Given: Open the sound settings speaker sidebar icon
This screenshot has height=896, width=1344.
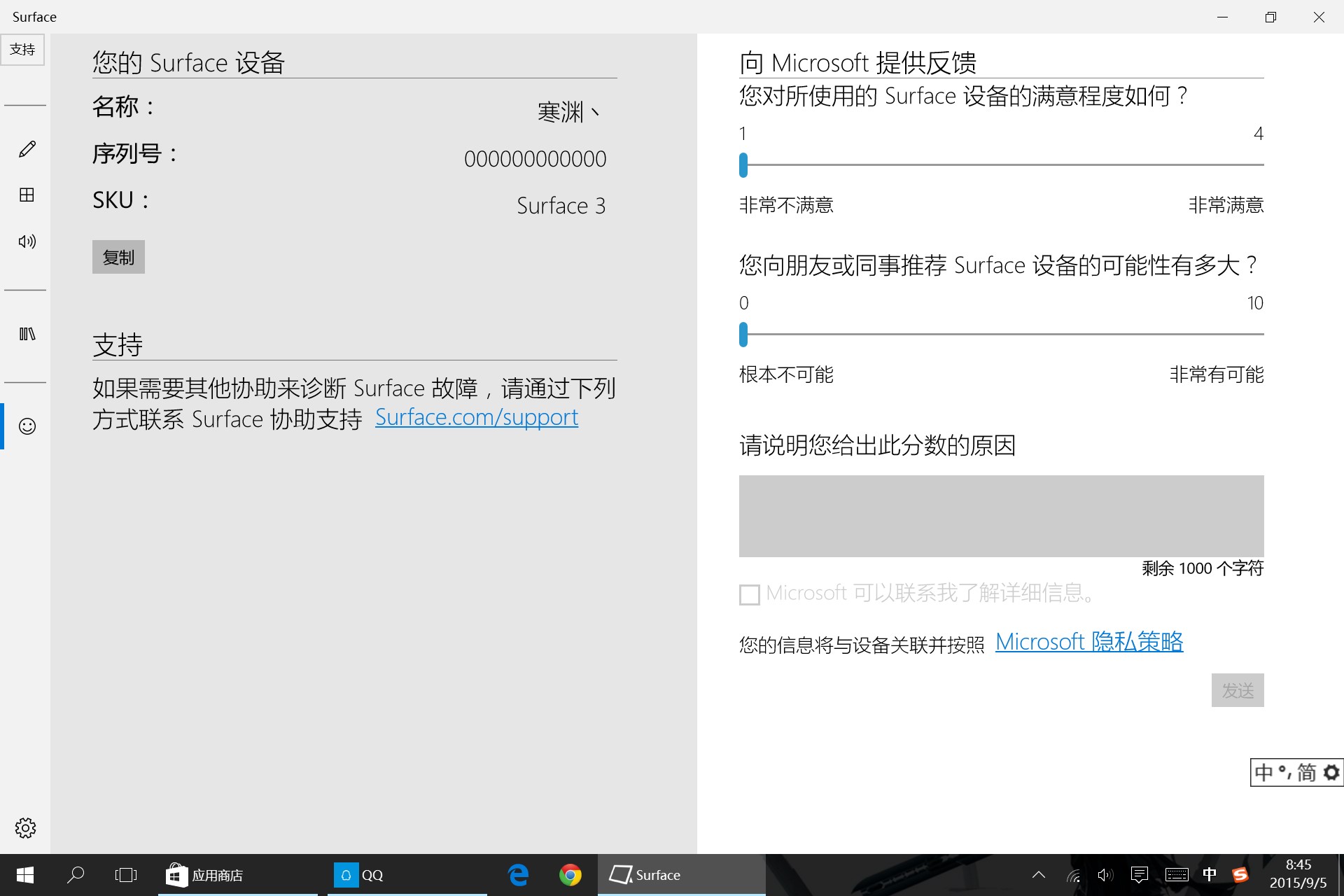Looking at the screenshot, I should 27,241.
